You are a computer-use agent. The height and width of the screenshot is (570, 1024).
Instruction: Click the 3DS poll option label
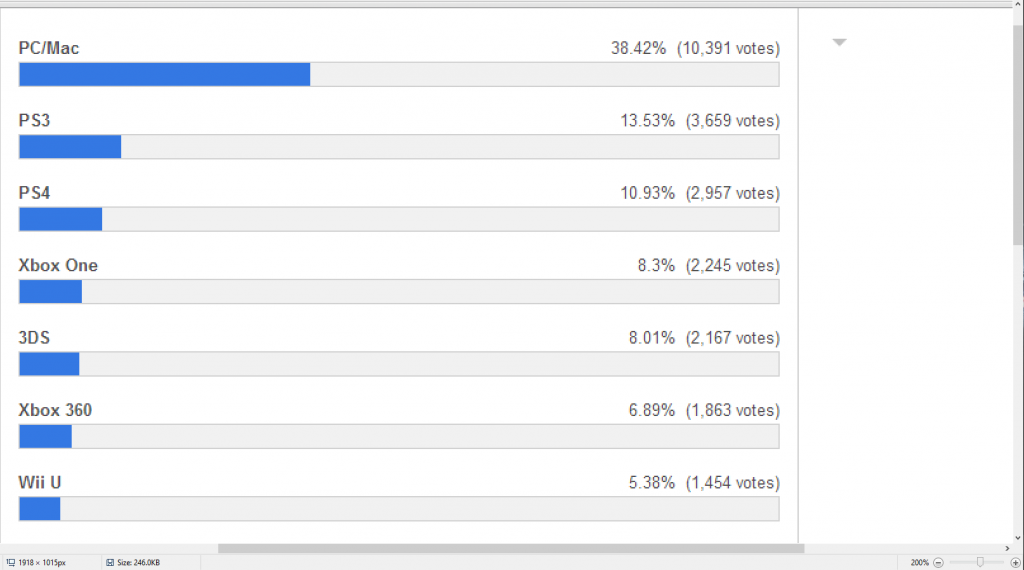(x=34, y=338)
